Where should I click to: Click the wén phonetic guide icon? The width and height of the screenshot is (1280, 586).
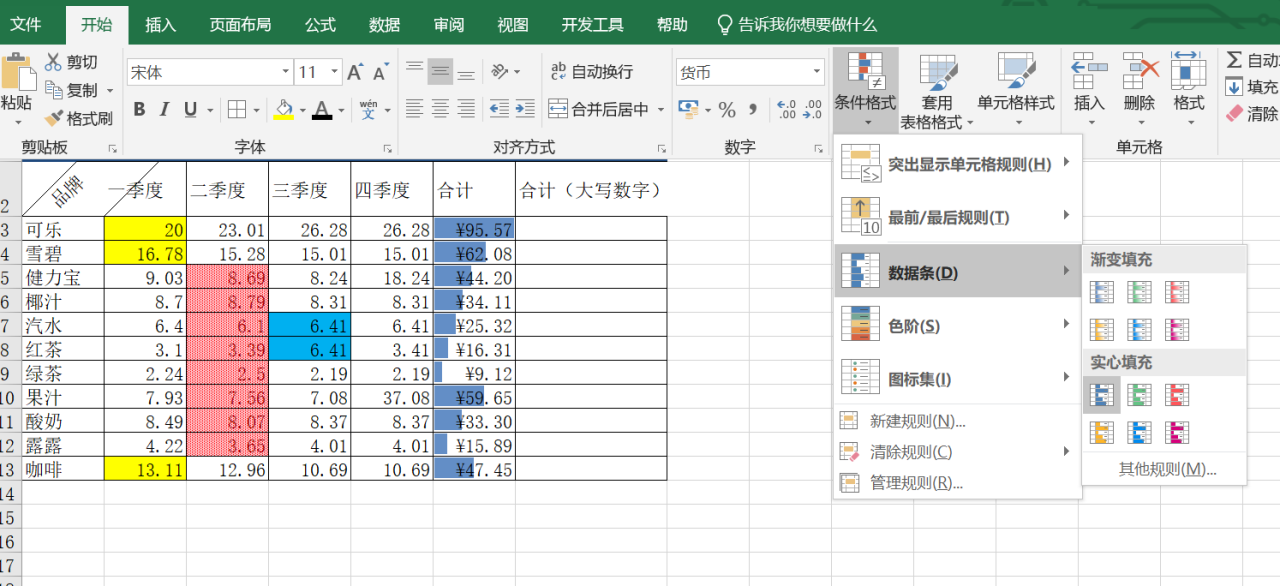(369, 109)
